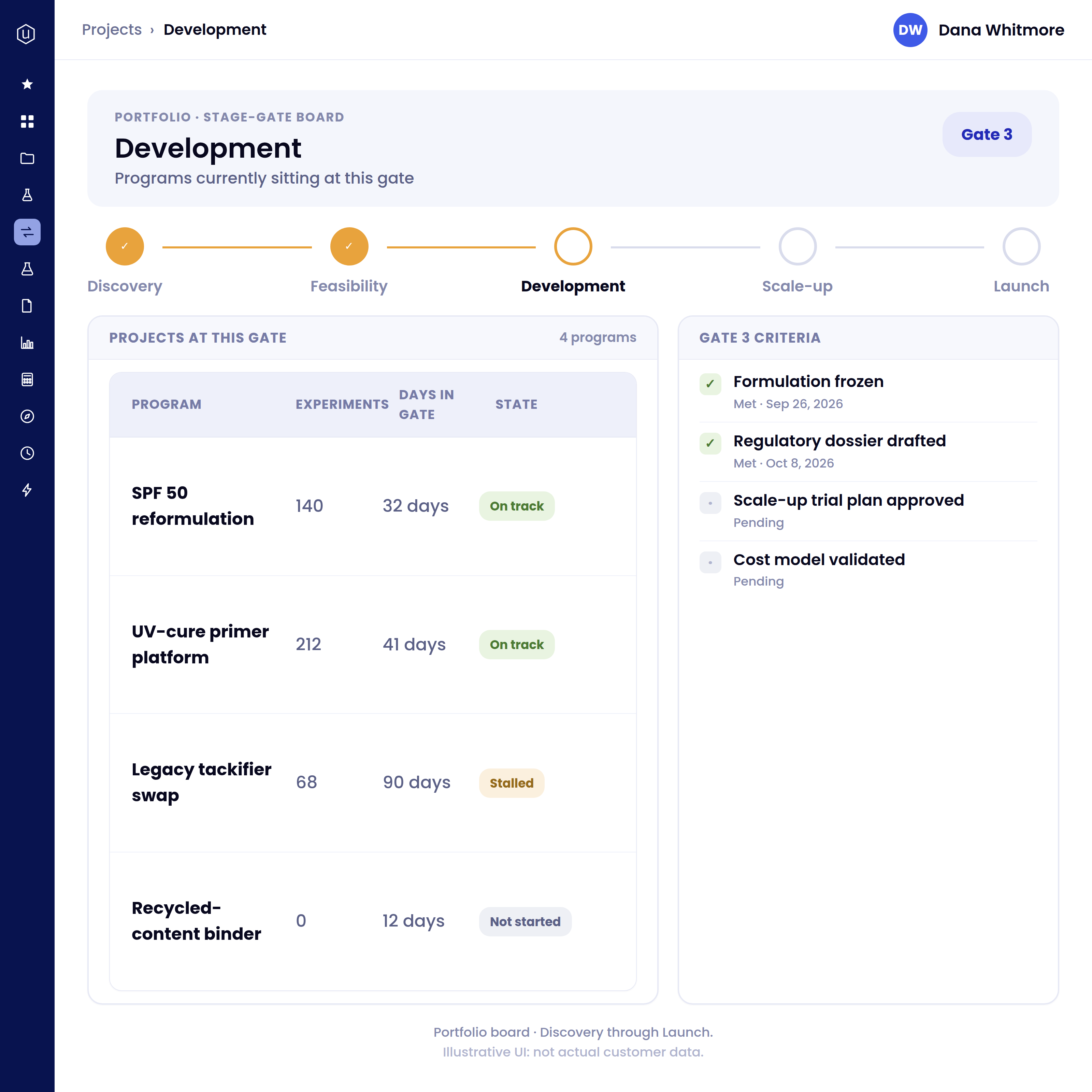Select the Feasibility stage circle
This screenshot has width=1092, height=1092.
349,246
